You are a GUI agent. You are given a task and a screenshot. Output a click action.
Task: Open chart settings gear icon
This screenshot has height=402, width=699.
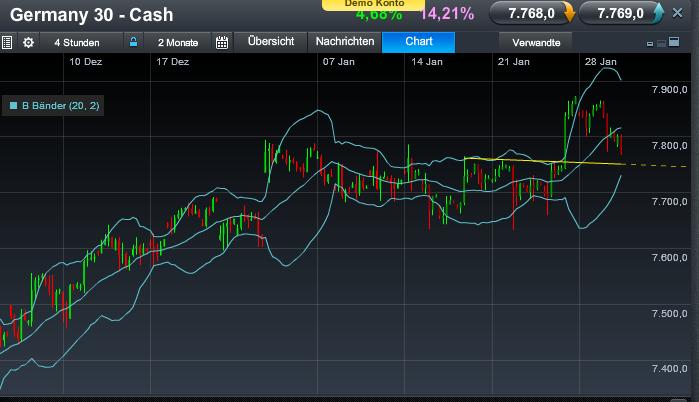28,43
